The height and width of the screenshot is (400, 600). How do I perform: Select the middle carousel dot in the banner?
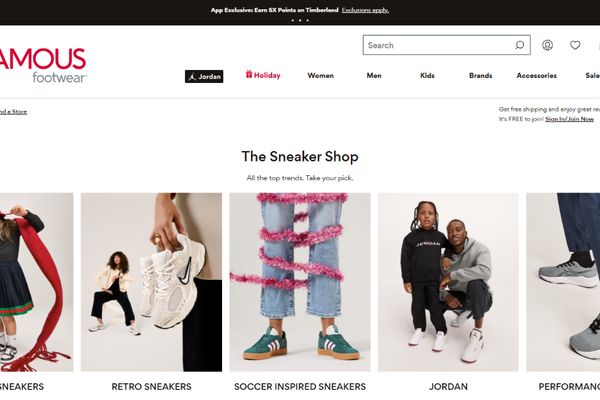click(300, 20)
